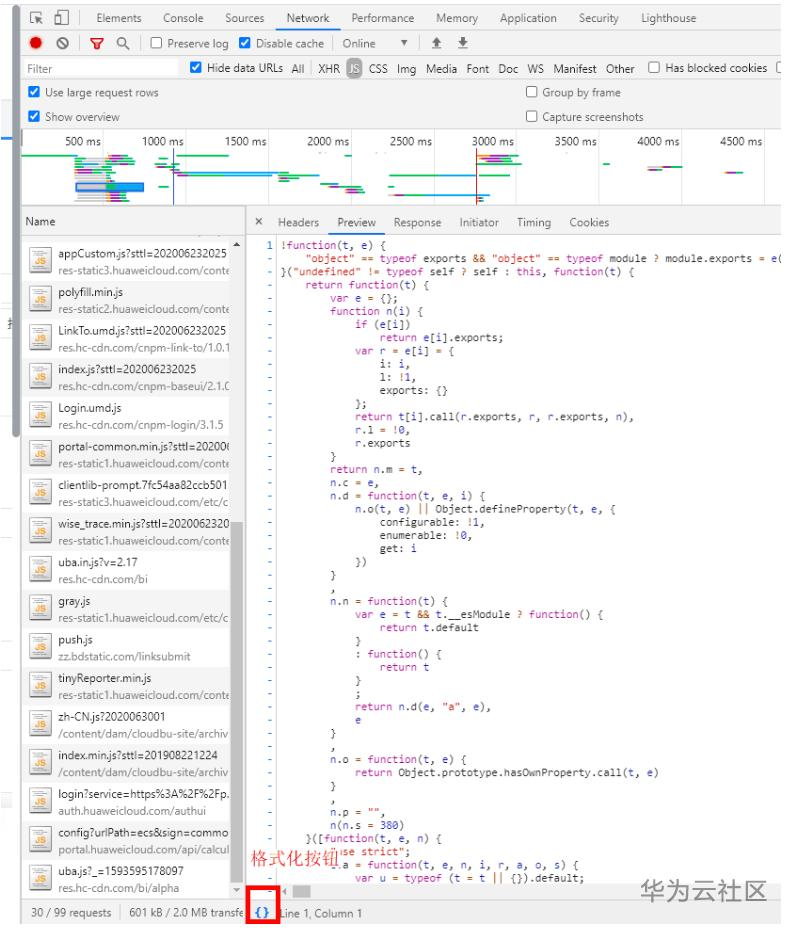The height and width of the screenshot is (931, 787).
Task: Activate the inspect element picker icon
Action: [x=36, y=18]
